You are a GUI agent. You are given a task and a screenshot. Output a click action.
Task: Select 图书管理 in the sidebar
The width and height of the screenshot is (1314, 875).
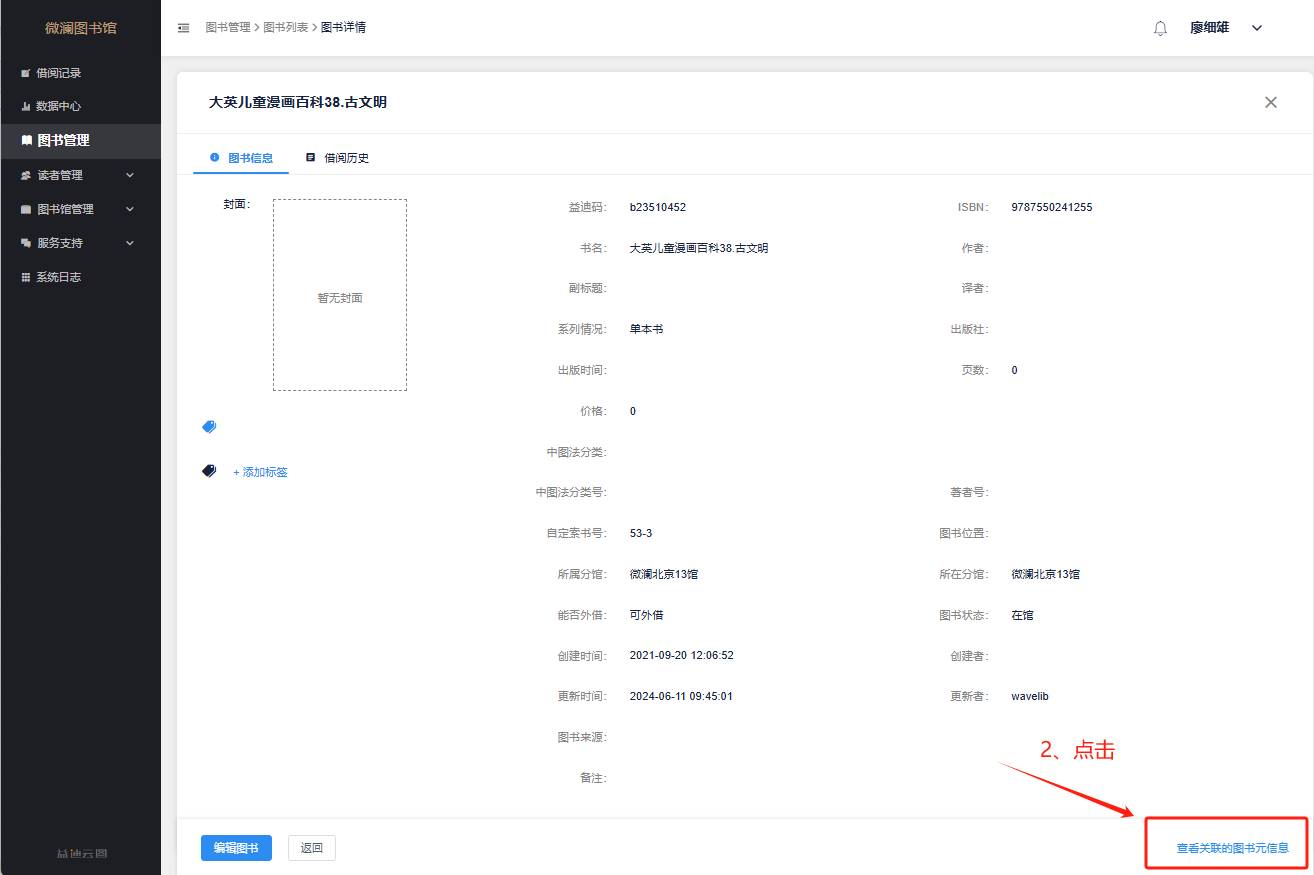tap(63, 141)
